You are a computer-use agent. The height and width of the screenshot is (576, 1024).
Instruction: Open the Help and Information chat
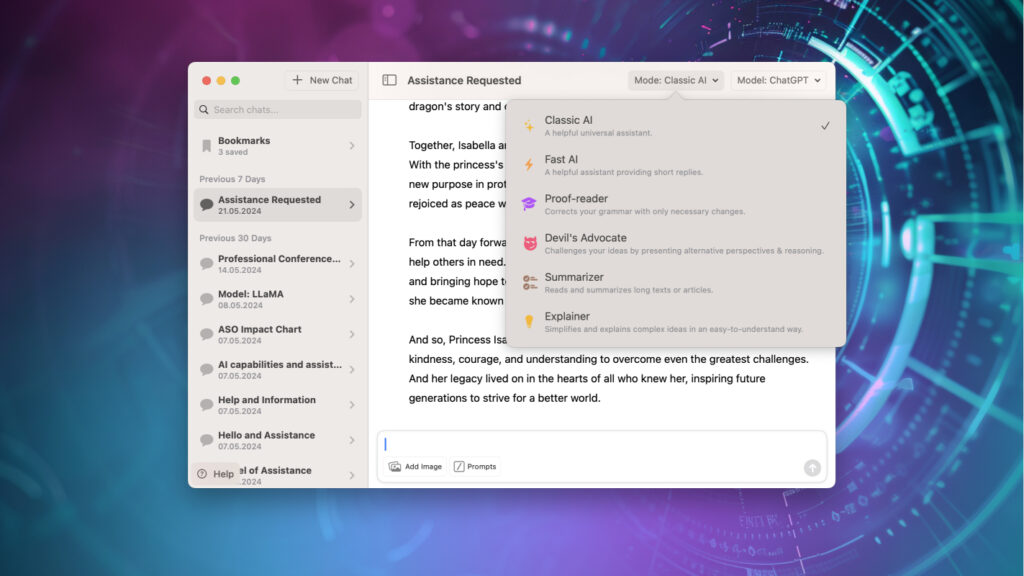[x=278, y=405]
